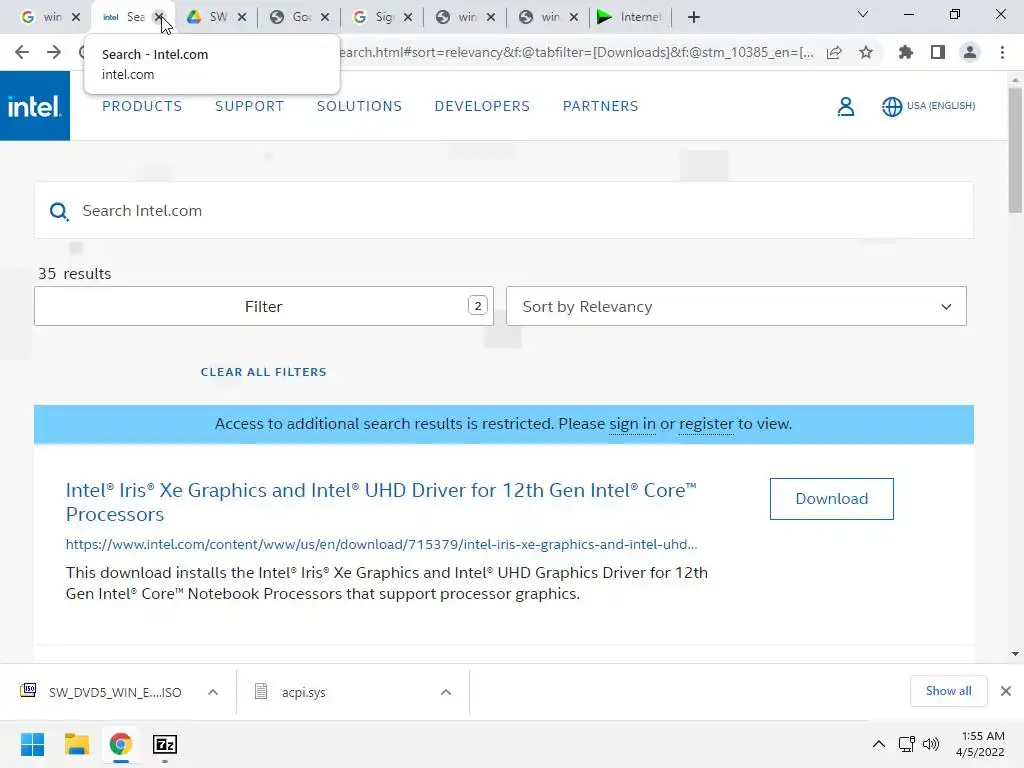The width and height of the screenshot is (1024, 768).
Task: Go back to the previous page
Action: [x=22, y=52]
